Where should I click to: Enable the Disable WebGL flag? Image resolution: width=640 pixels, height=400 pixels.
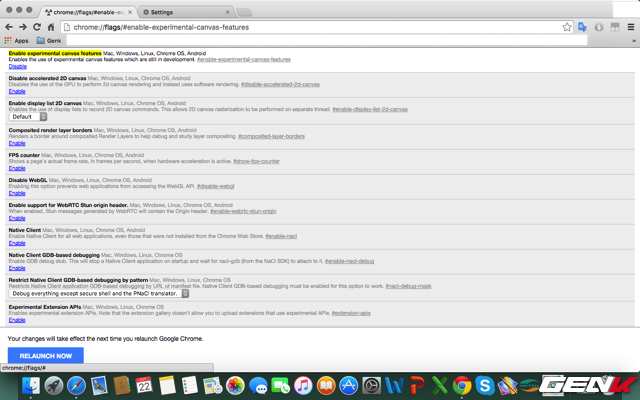(x=17, y=193)
